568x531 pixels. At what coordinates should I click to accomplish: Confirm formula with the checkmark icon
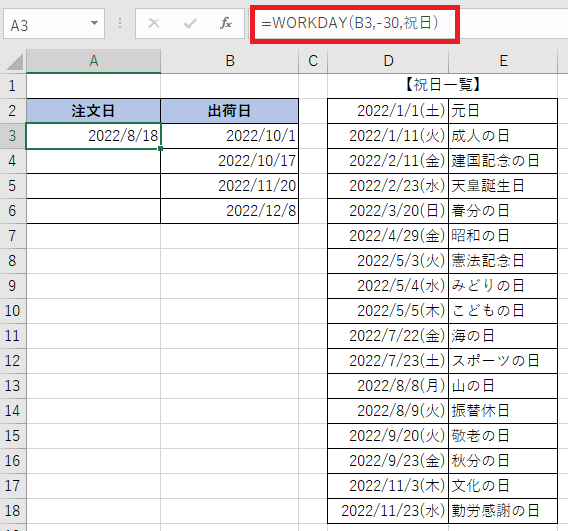(190, 24)
